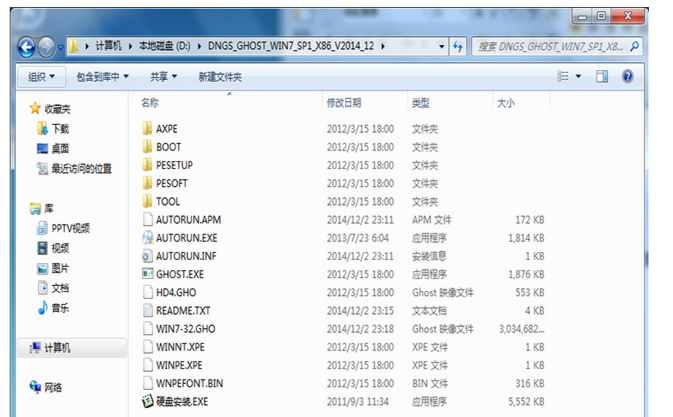Expand the arrow after 计算机 breadcrumb
This screenshot has width=673, height=417.
(130, 46)
